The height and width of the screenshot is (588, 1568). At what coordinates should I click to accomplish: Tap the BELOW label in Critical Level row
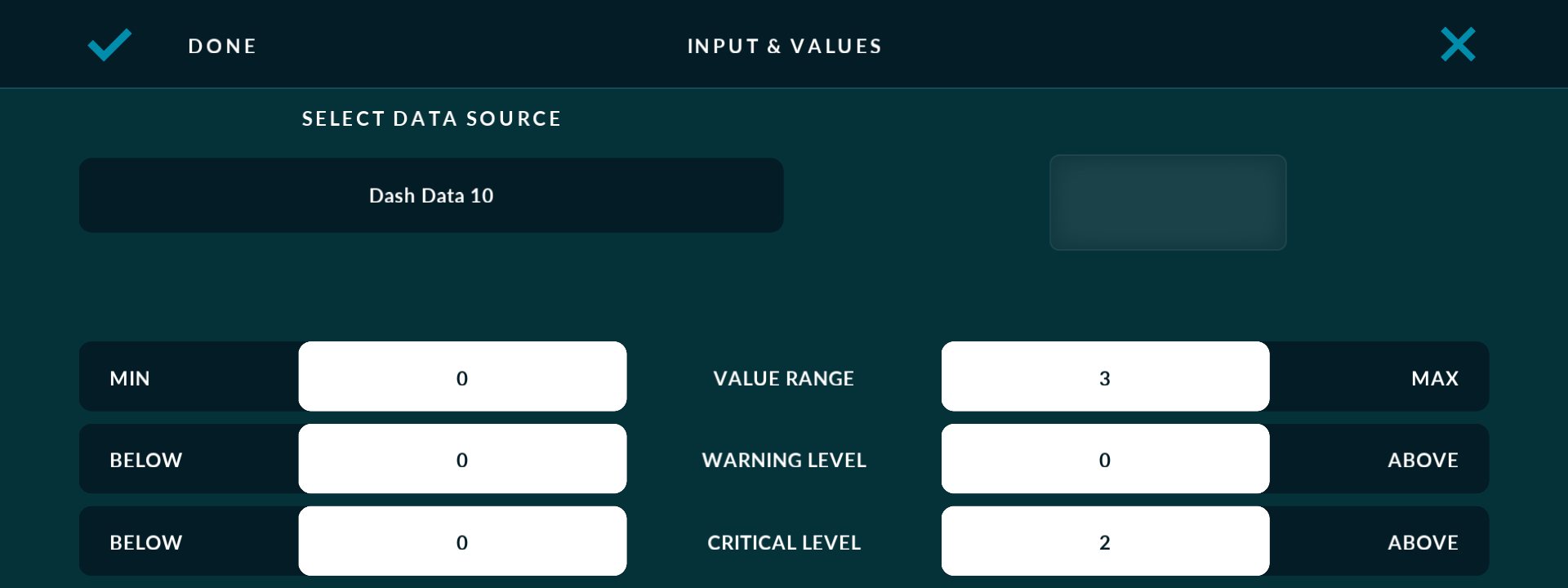pos(146,542)
